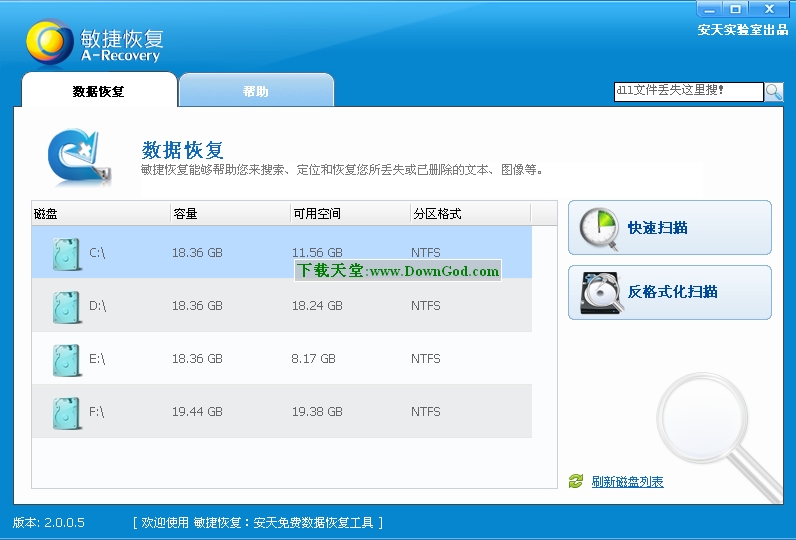Click the quick scan clock icon
The width and height of the screenshot is (796, 540).
tap(599, 228)
